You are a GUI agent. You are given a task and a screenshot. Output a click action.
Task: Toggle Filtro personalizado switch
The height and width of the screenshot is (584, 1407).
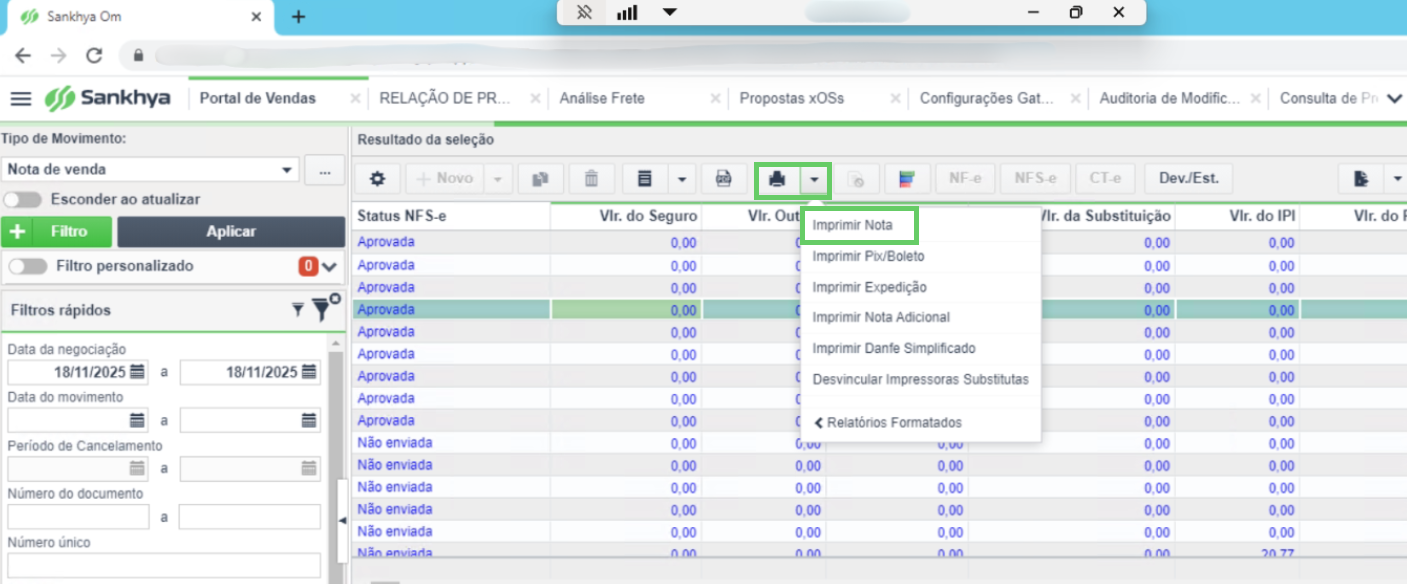pyautogui.click(x=27, y=266)
